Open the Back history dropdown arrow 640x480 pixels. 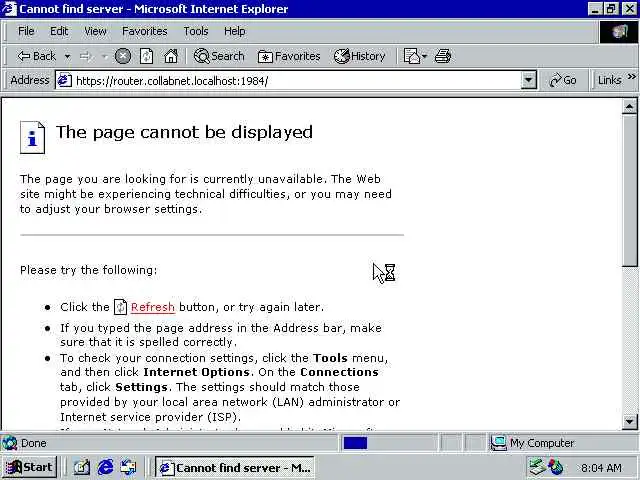(x=67, y=56)
